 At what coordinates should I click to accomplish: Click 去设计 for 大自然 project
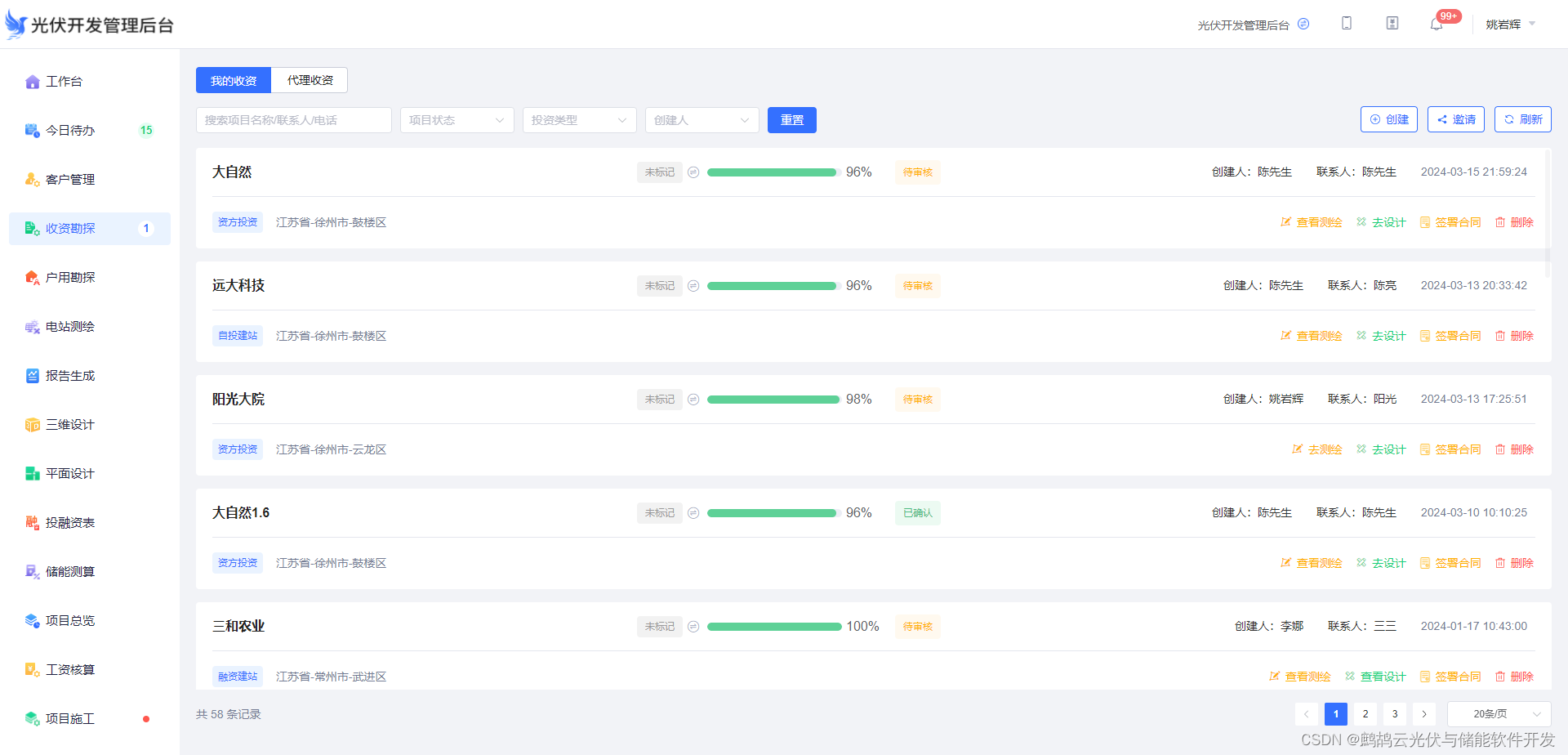[1381, 222]
